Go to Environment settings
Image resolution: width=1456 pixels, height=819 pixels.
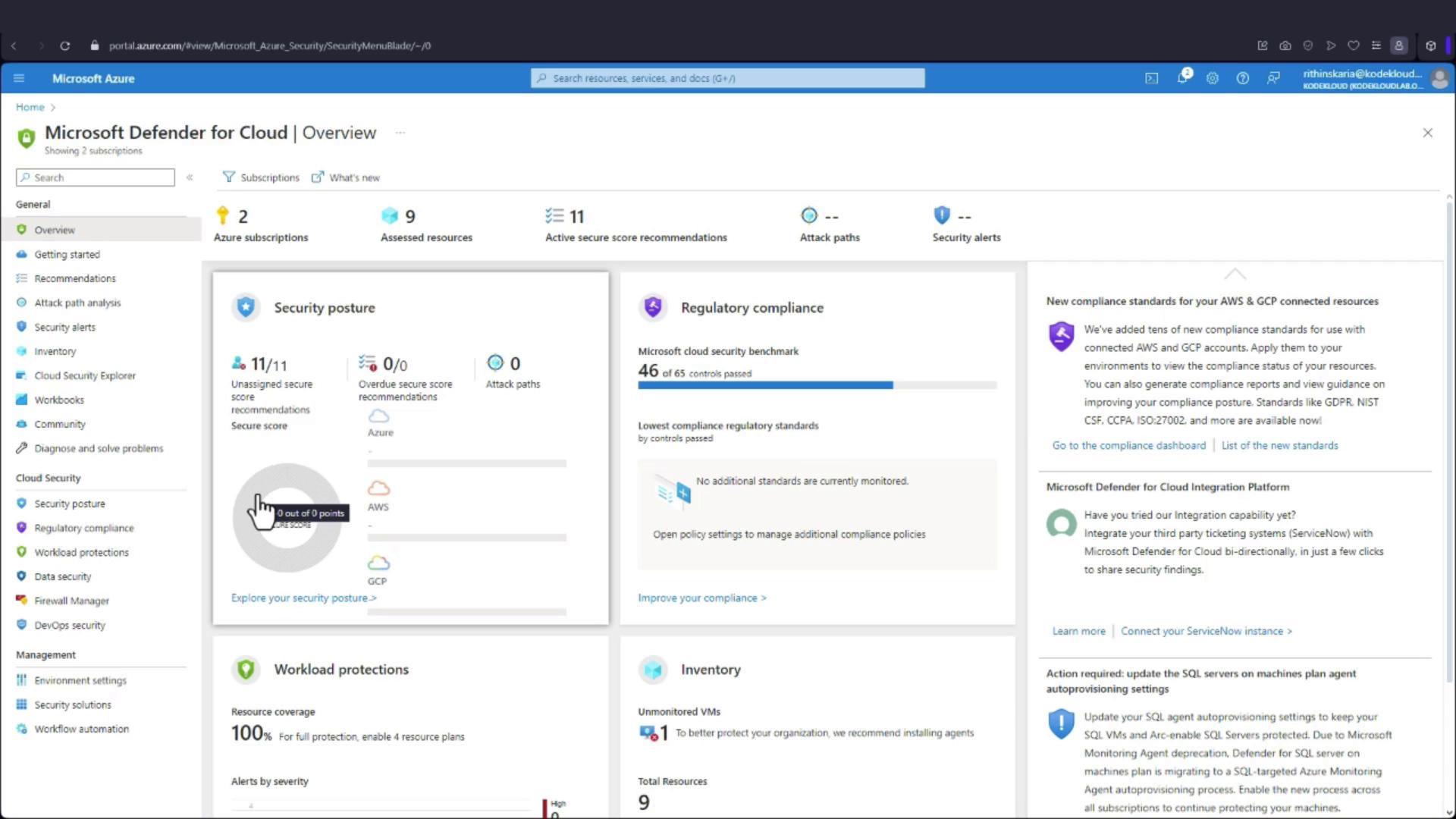[x=80, y=680]
